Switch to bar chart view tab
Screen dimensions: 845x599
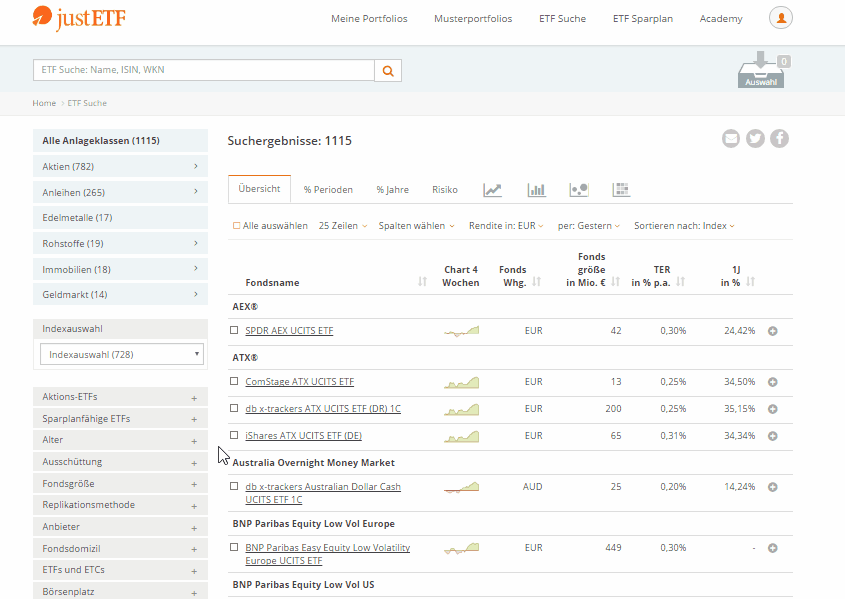point(536,190)
